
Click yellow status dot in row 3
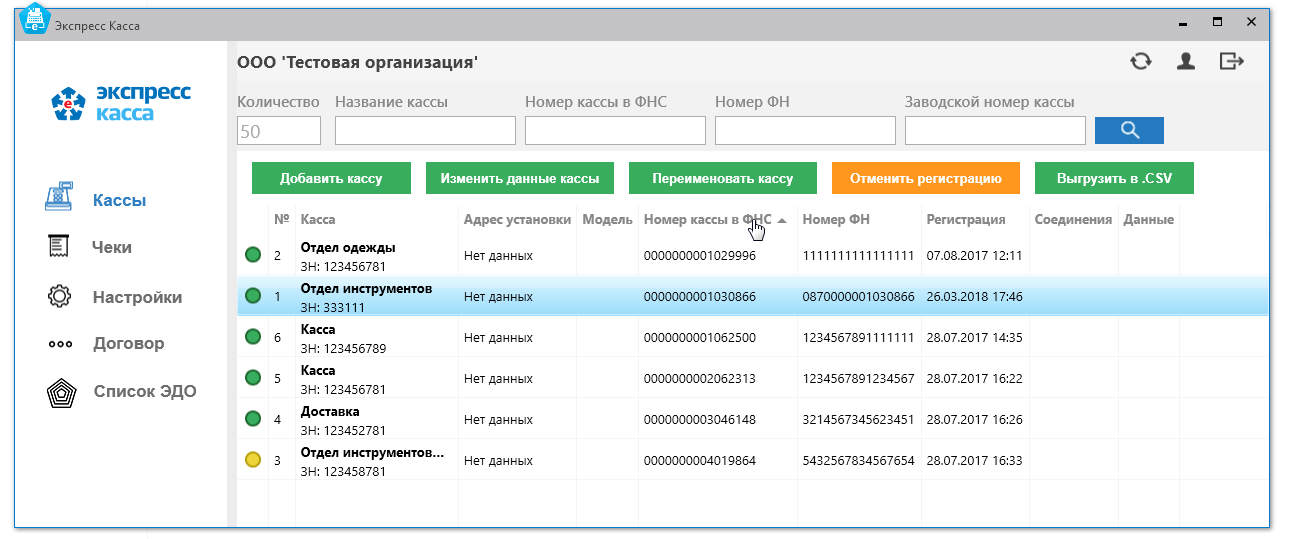tap(253, 460)
